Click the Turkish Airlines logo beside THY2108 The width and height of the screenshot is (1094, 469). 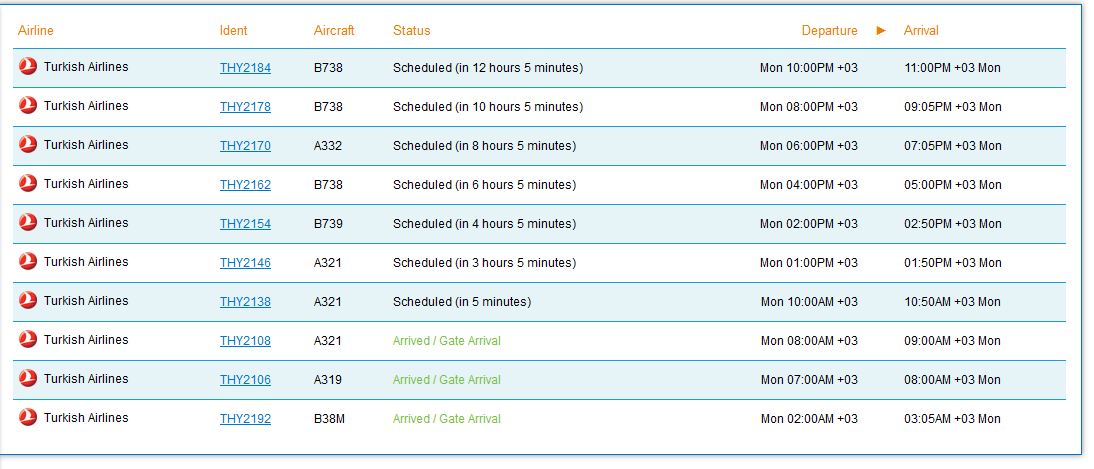[x=28, y=341]
